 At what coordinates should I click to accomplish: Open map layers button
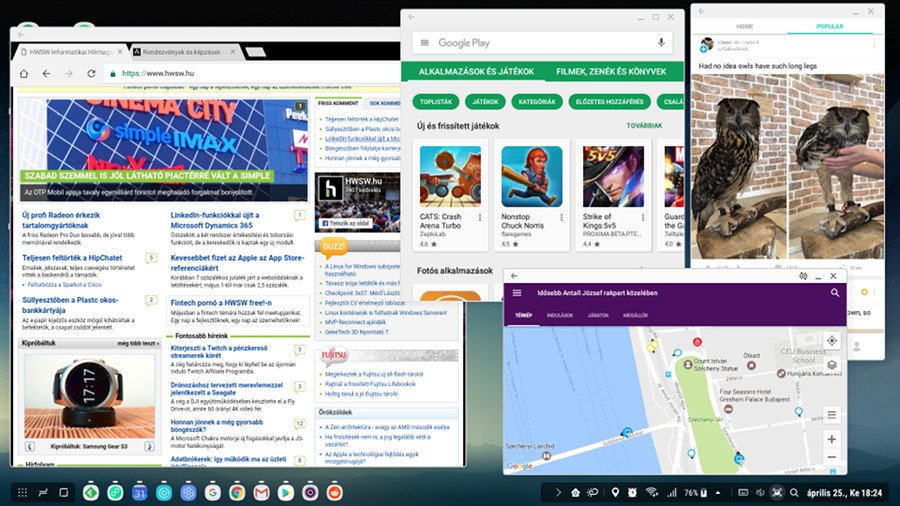coord(832,365)
